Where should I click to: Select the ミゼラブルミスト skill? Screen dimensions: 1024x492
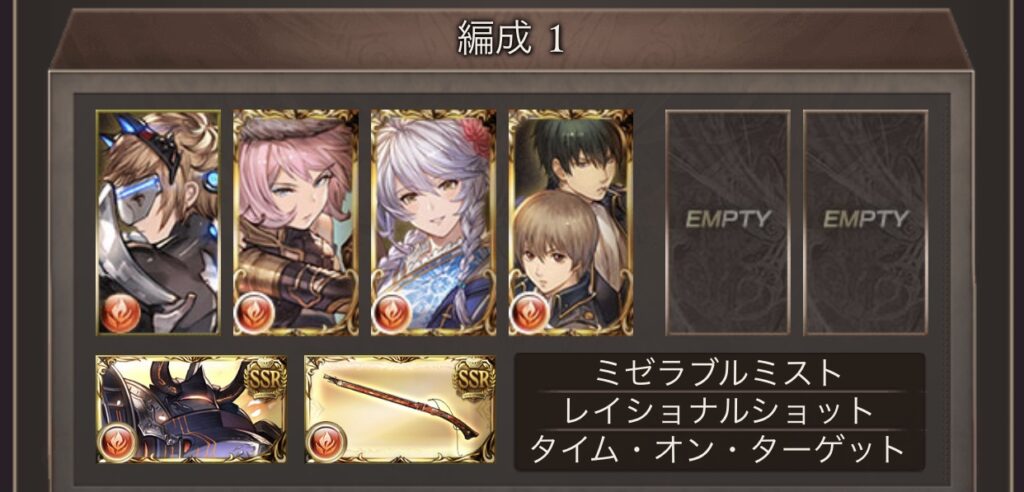[719, 373]
